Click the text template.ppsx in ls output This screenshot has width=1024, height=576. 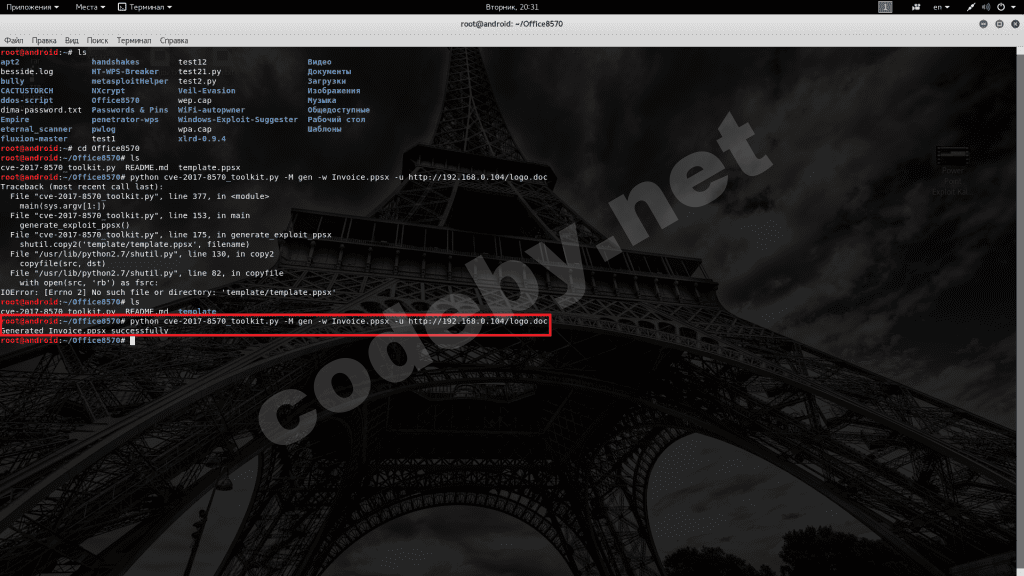click(209, 168)
